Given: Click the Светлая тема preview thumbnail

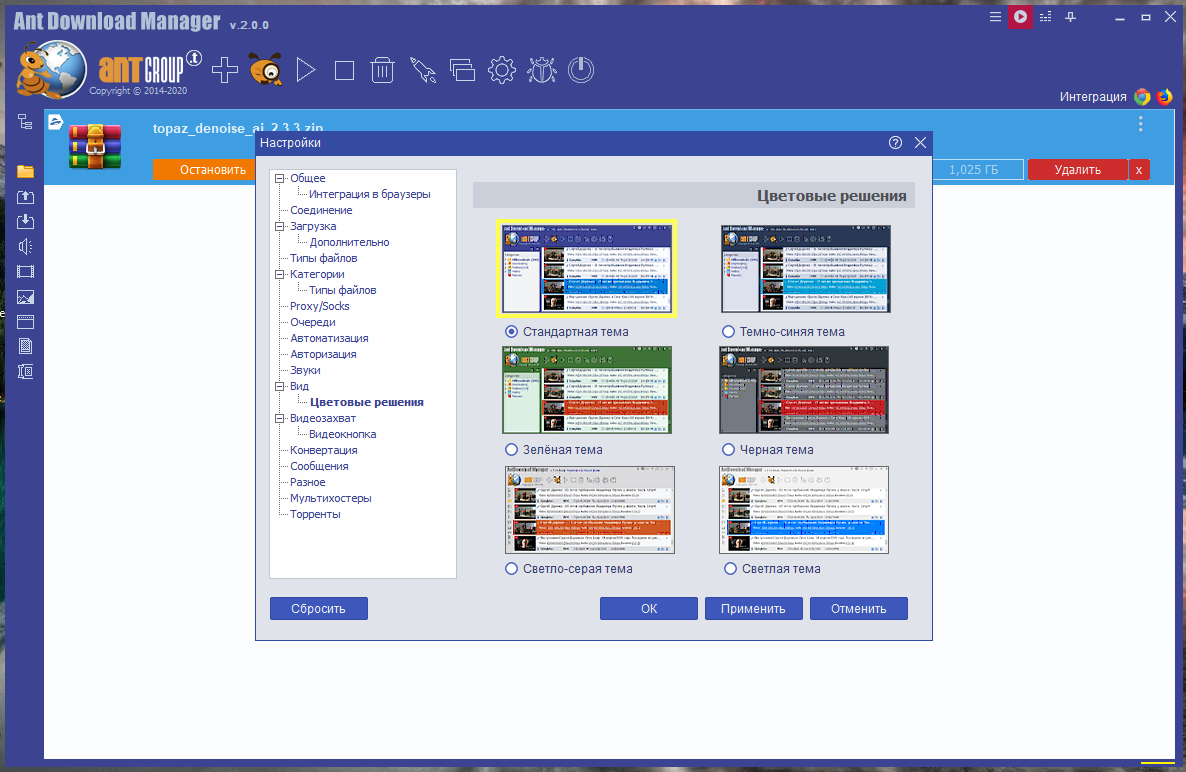Looking at the screenshot, I should (x=804, y=510).
